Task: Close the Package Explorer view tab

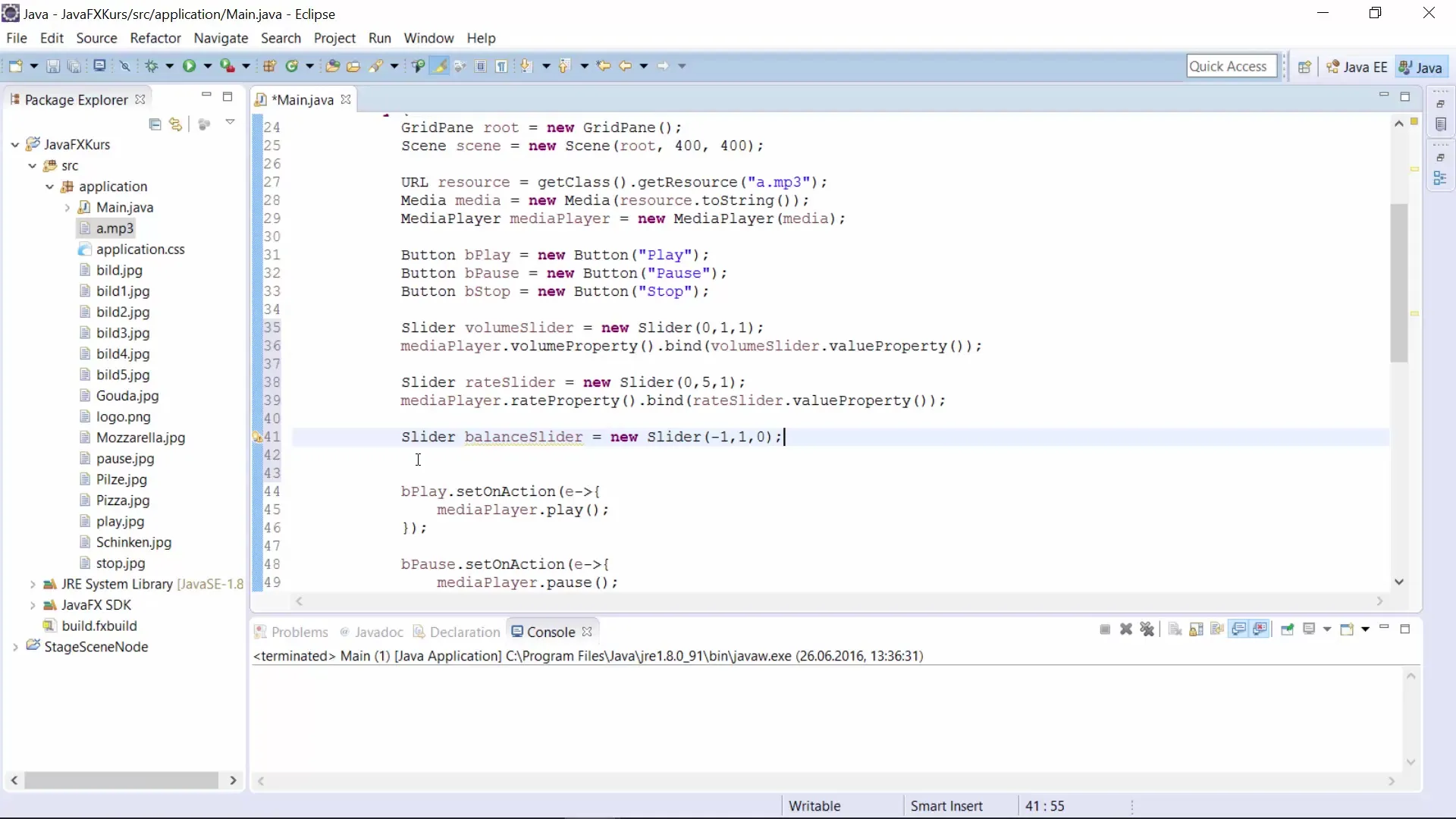Action: (140, 99)
